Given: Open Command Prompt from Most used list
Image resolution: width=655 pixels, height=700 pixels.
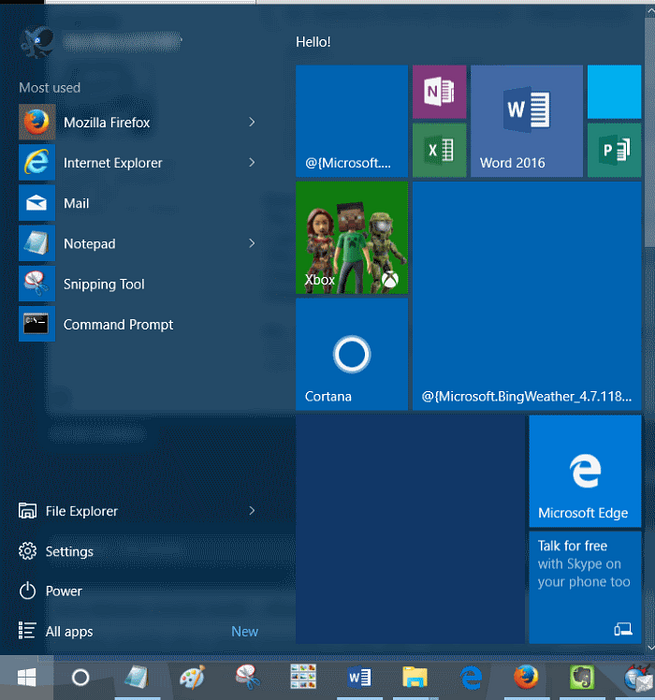Looking at the screenshot, I should click(118, 325).
